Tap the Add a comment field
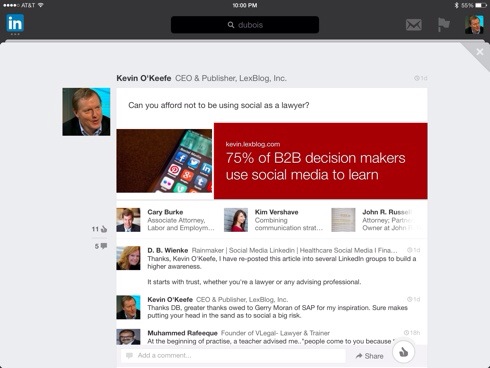Viewport: 490px width, 368px height. pyautogui.click(x=233, y=356)
